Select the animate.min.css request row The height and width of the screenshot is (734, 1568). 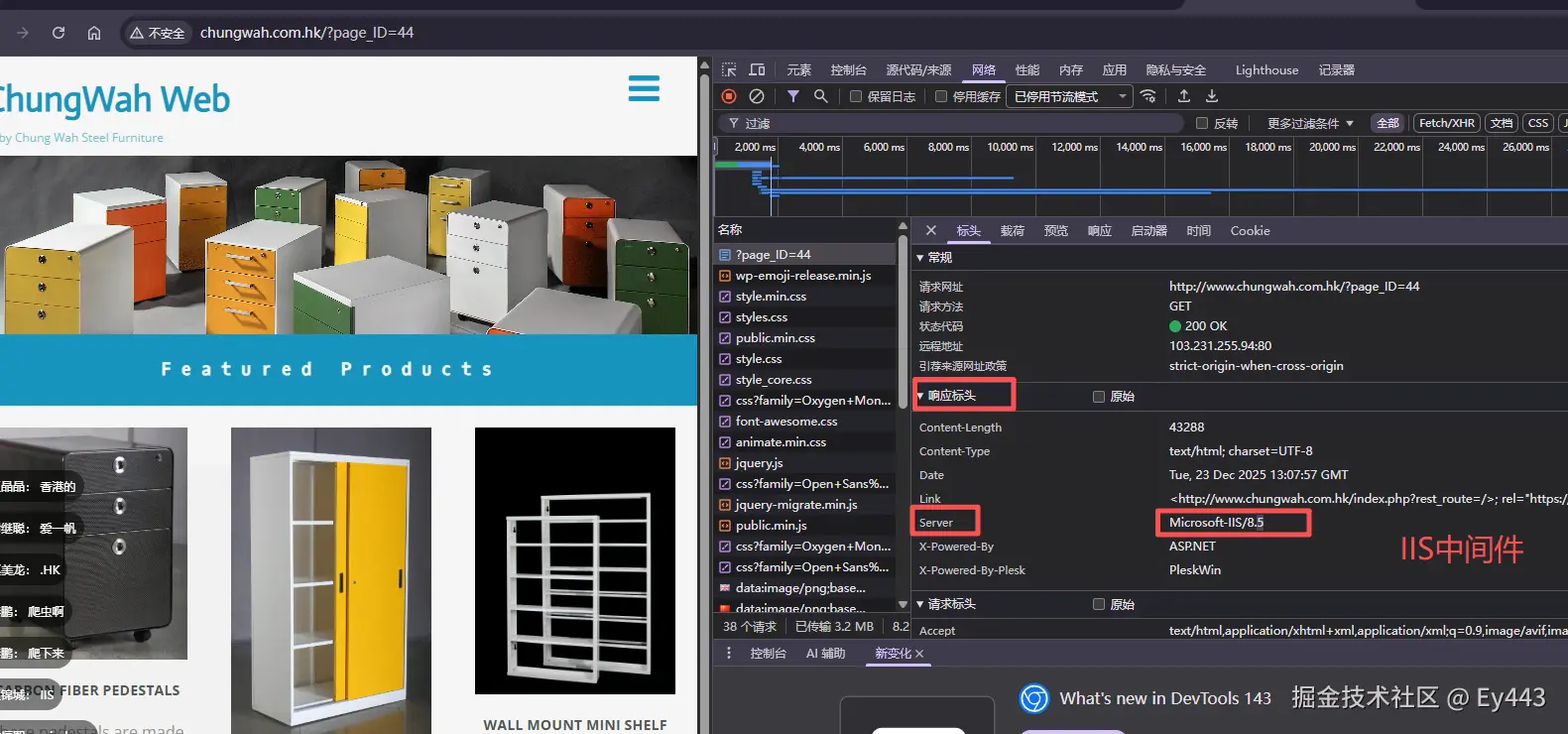coord(805,442)
